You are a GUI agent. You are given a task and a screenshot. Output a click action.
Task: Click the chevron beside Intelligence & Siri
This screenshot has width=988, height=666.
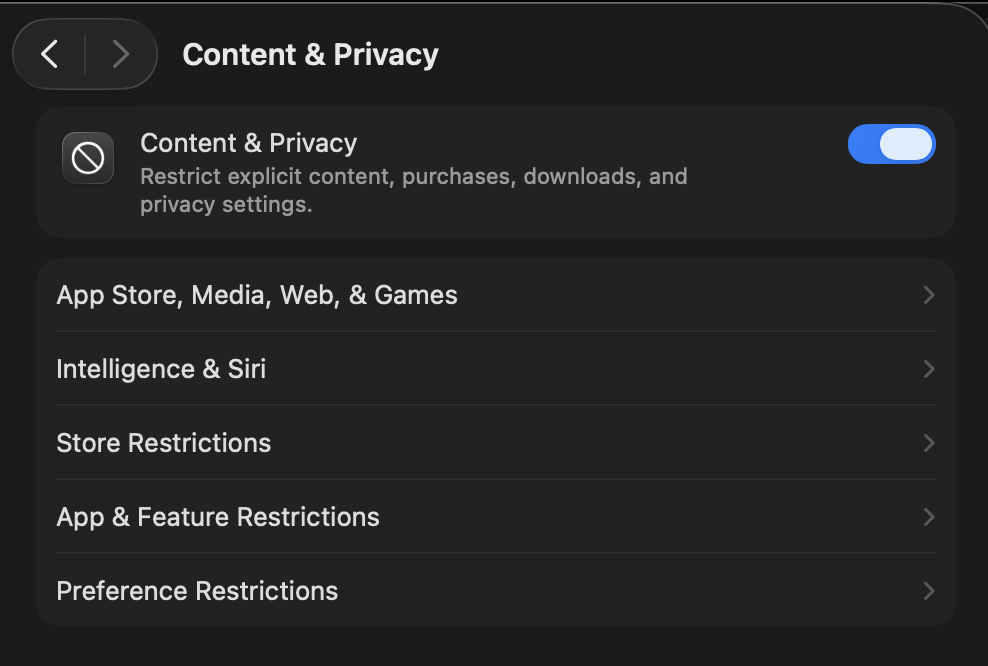tap(929, 369)
